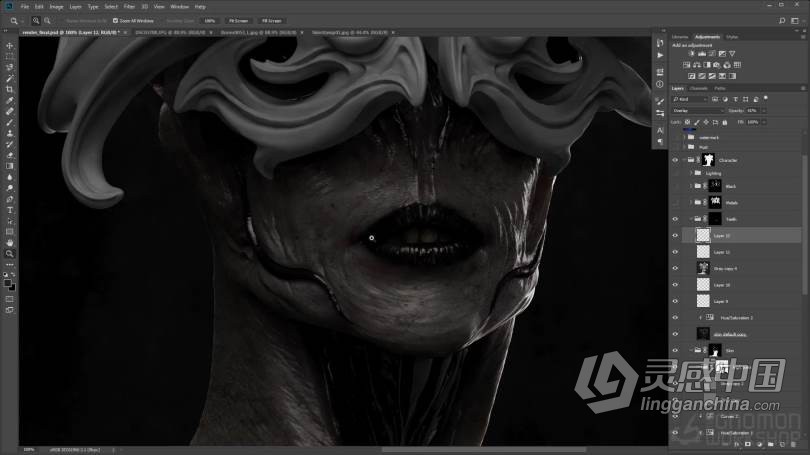Toggle layer filtering on or off
This screenshot has height=455, width=810.
click(766, 98)
